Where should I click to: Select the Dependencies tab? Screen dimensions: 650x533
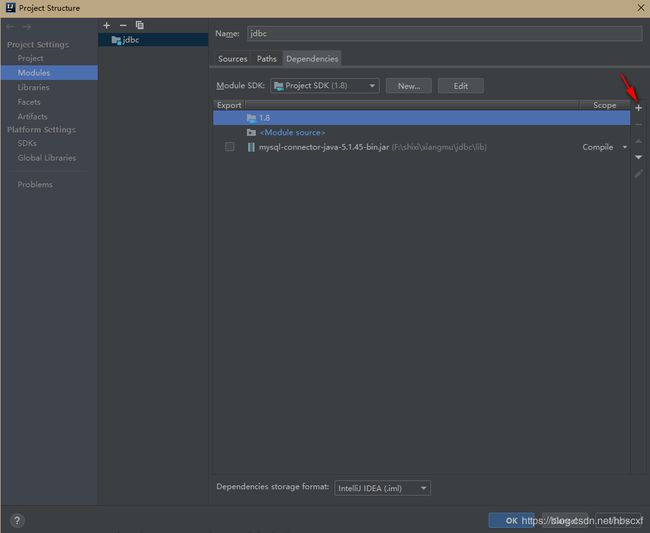(312, 59)
